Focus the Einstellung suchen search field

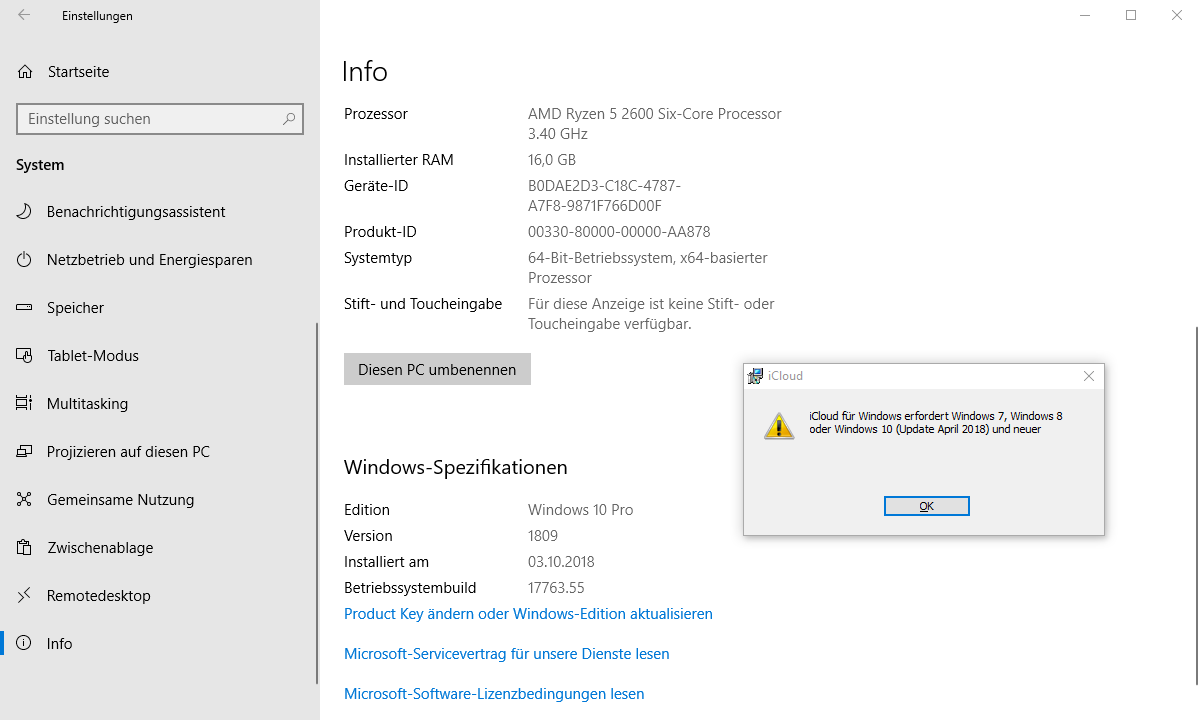pyautogui.click(x=150, y=119)
